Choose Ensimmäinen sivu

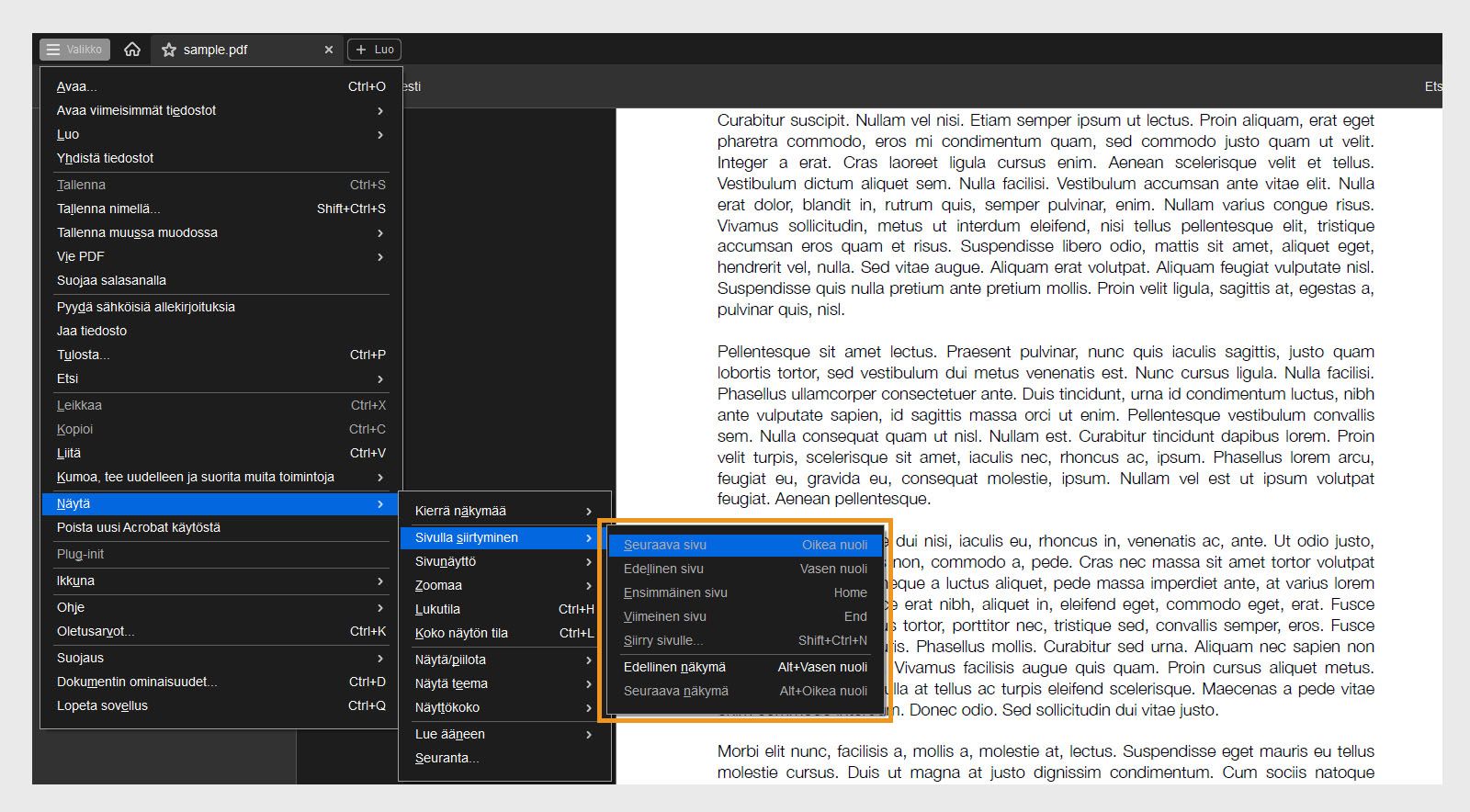(x=745, y=592)
